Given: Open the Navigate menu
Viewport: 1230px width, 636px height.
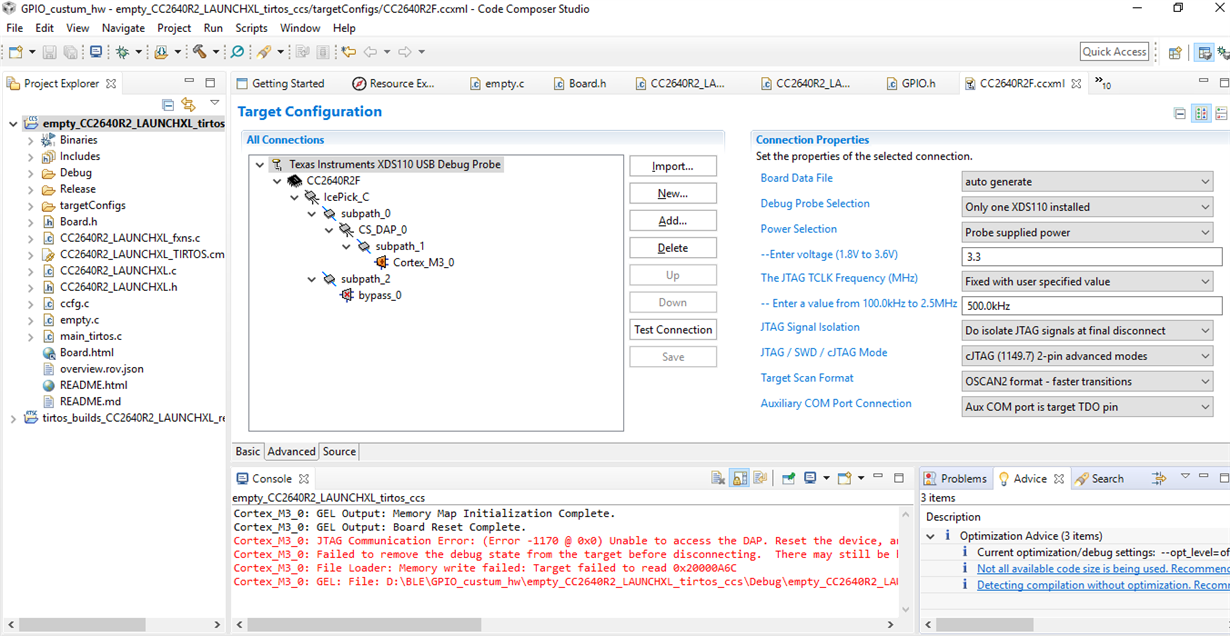Looking at the screenshot, I should 123,28.
